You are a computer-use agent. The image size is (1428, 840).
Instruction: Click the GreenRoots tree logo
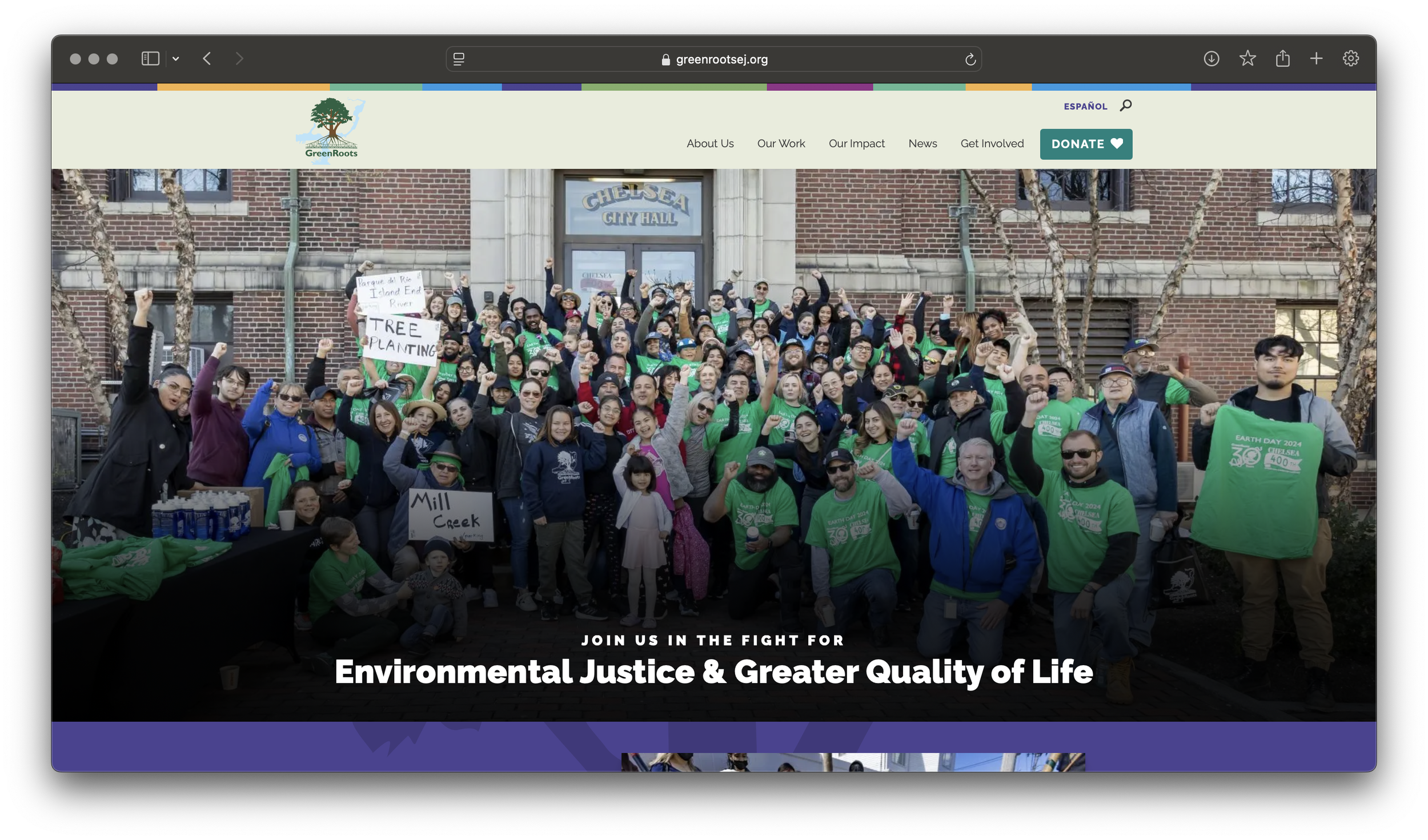coord(331,130)
